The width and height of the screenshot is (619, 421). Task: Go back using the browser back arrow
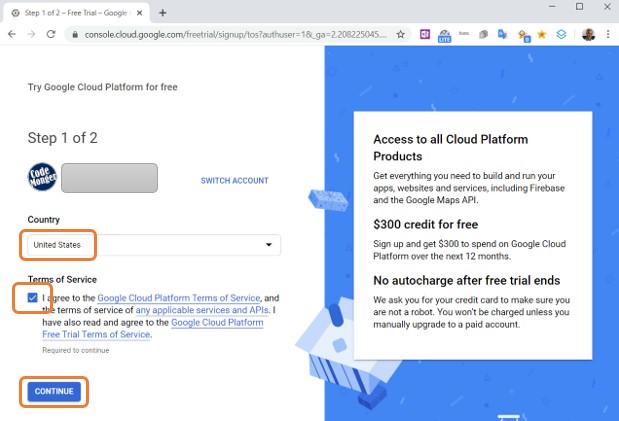point(12,34)
